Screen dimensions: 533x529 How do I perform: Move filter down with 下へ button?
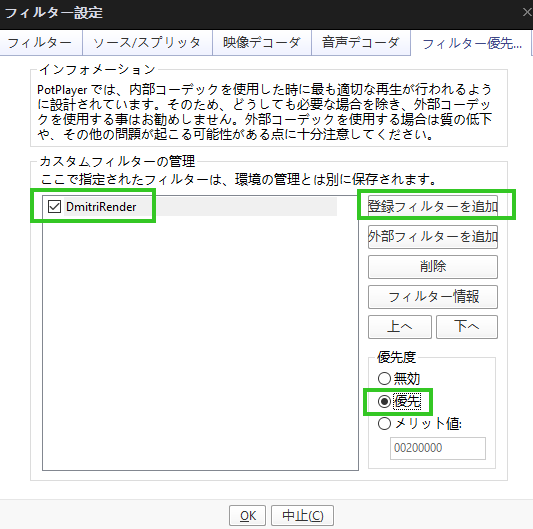(x=467, y=327)
